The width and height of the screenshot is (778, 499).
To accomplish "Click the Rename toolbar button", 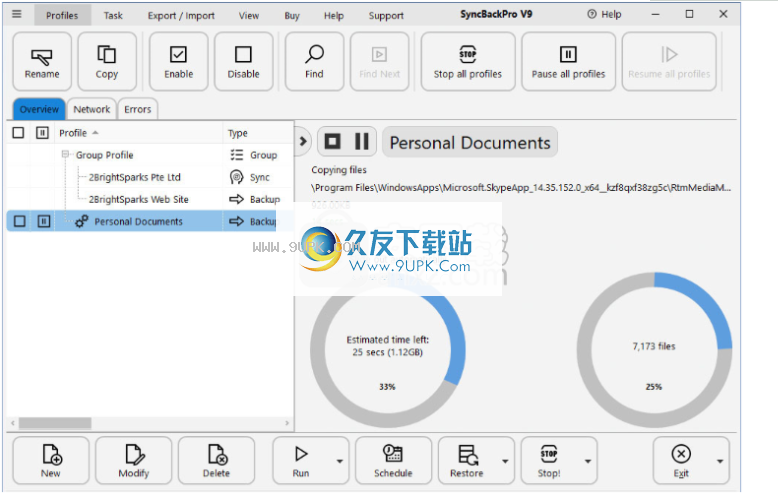I will (42, 62).
